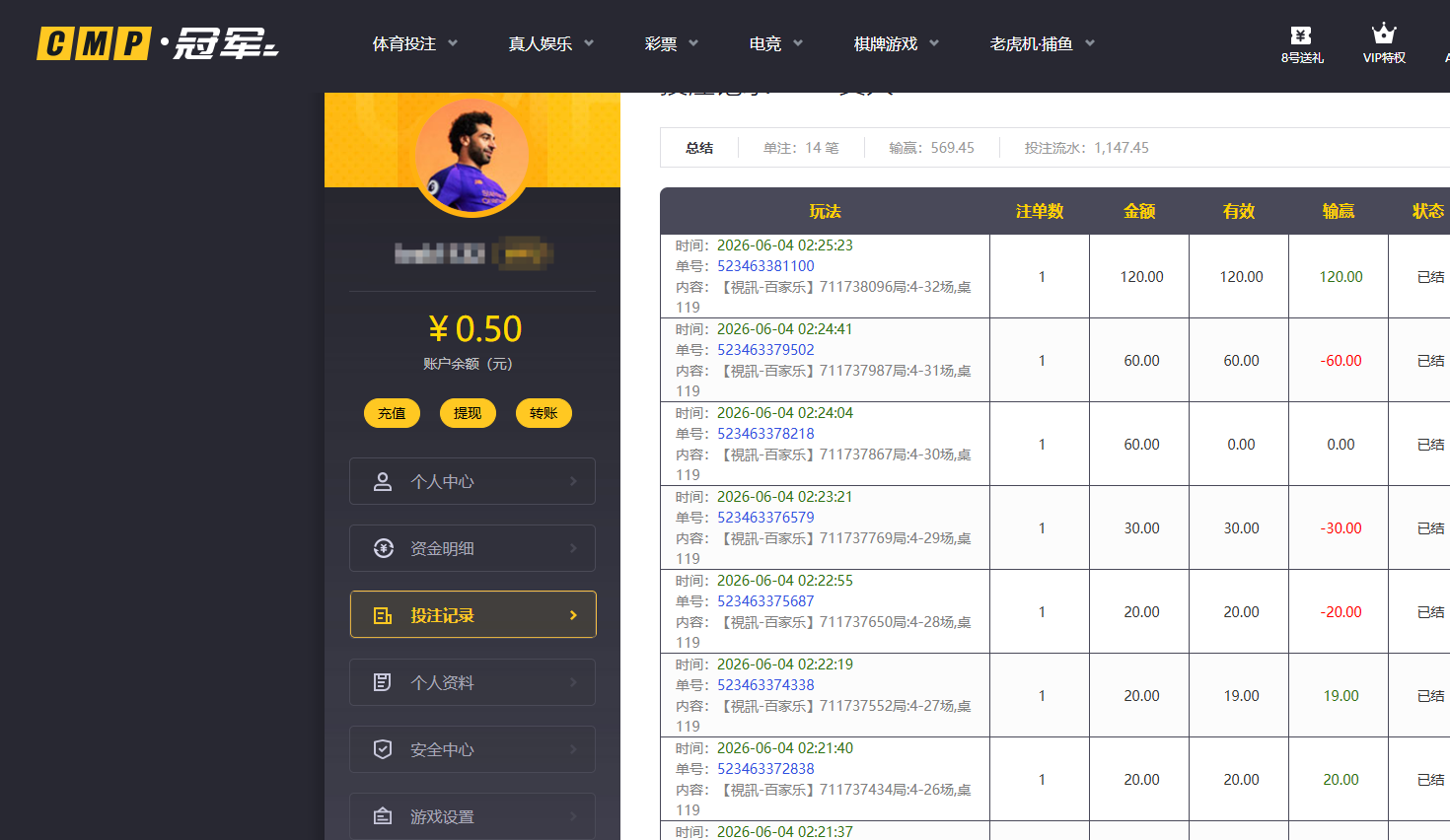The image size is (1450, 840).
Task: Open order number 523463374338
Action: click(x=765, y=685)
